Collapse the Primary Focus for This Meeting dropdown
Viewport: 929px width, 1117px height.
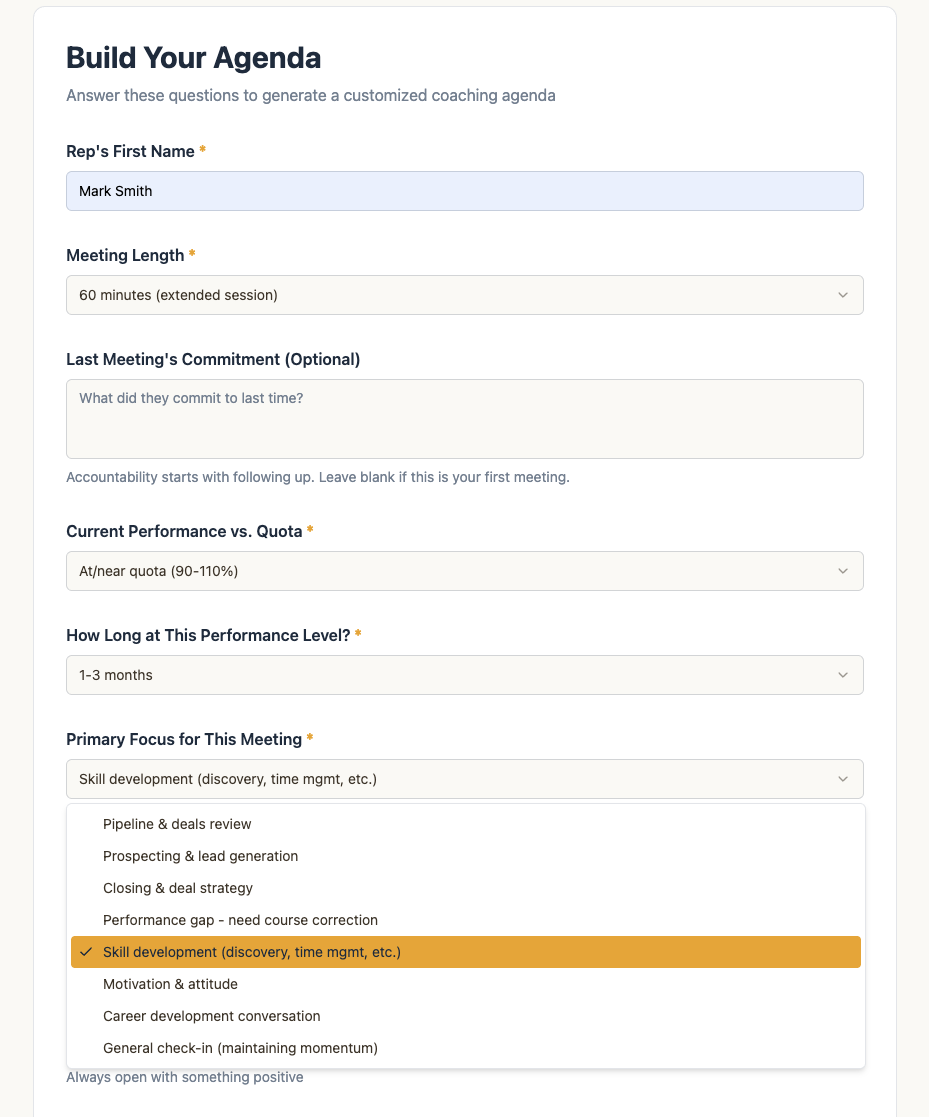[x=464, y=779]
